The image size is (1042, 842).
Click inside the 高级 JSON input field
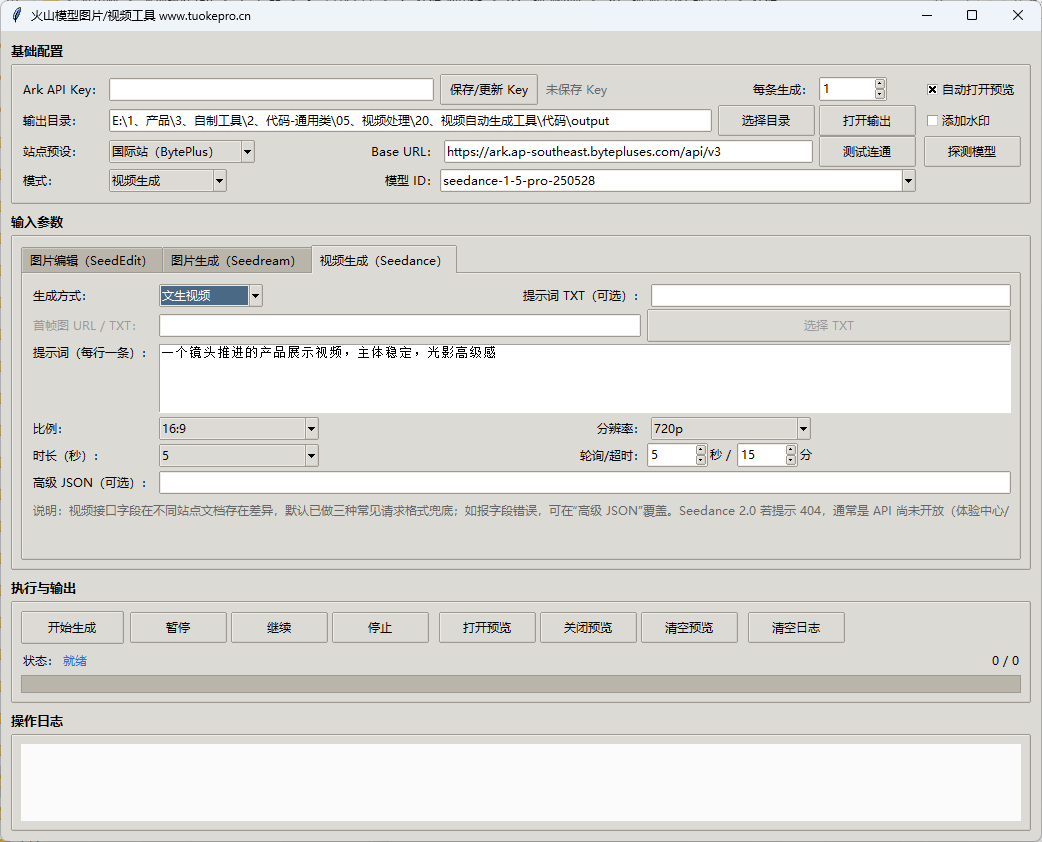tap(584, 483)
